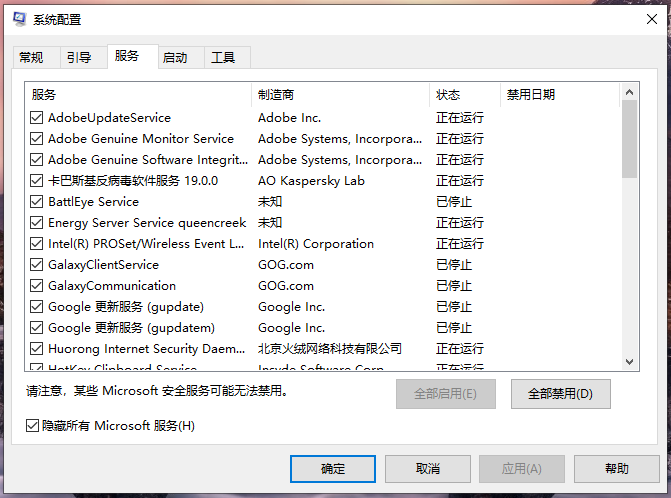The height and width of the screenshot is (498, 671).
Task: Toggle the GalaxyCommunication checkbox
Action: click(x=36, y=285)
